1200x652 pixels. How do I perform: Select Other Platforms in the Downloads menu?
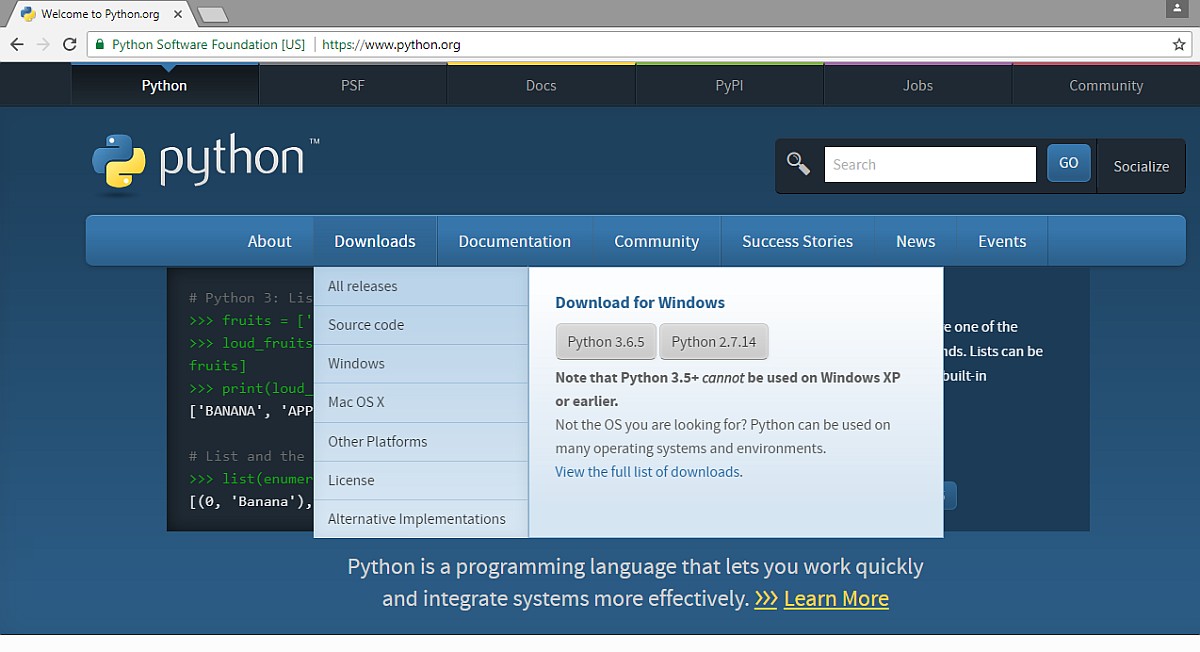pyautogui.click(x=421, y=441)
